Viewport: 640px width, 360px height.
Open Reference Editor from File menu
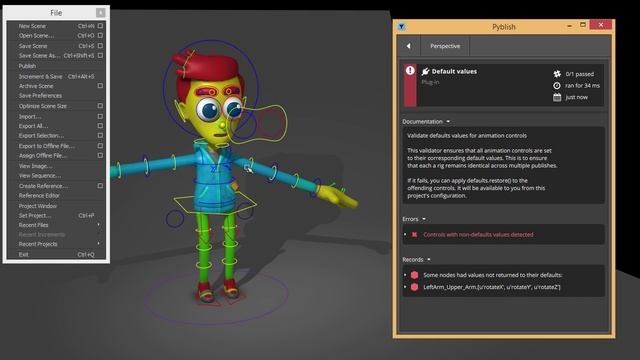[39, 196]
